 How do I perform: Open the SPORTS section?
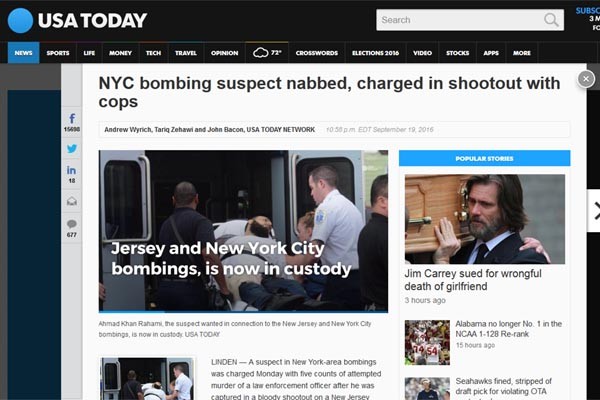58,53
